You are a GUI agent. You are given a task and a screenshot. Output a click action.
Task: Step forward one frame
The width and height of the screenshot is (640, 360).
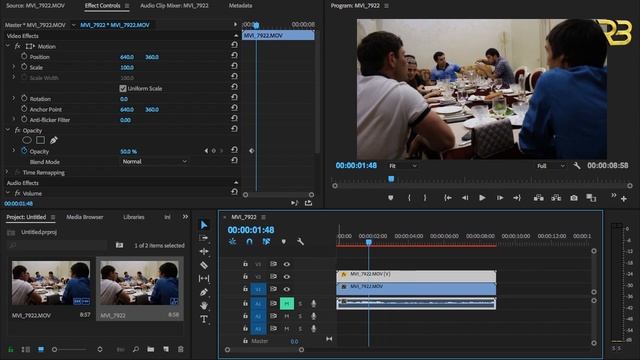point(500,198)
